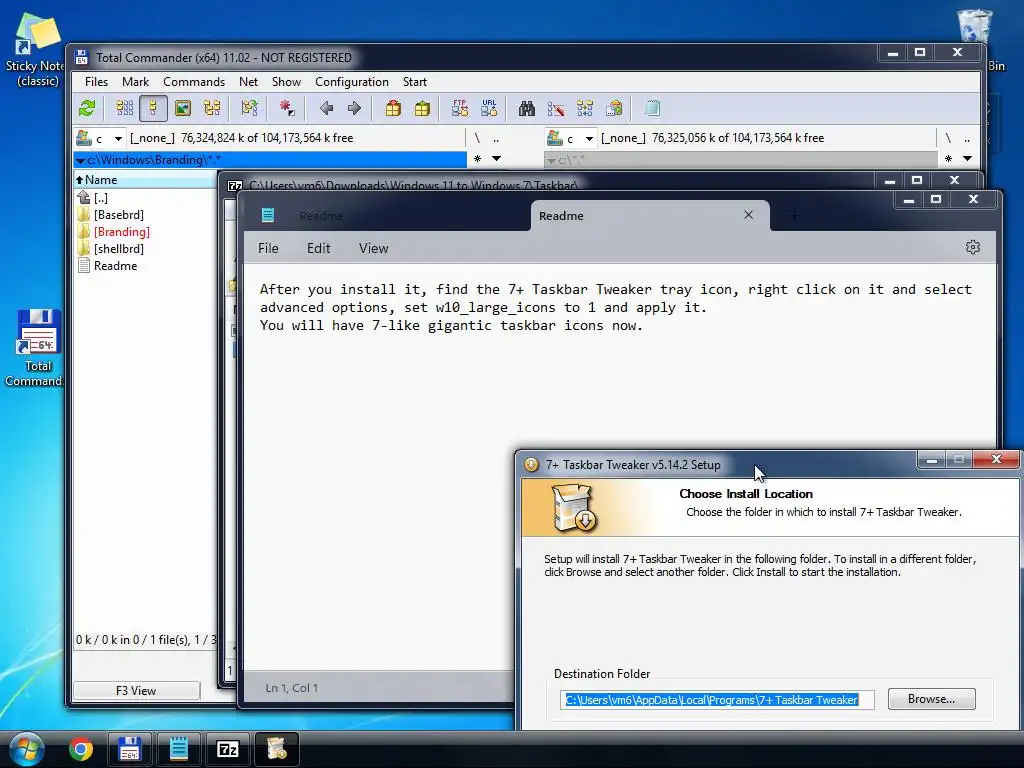1024x768 pixels.
Task: Click the Unpack files open box icon
Action: coord(422,108)
